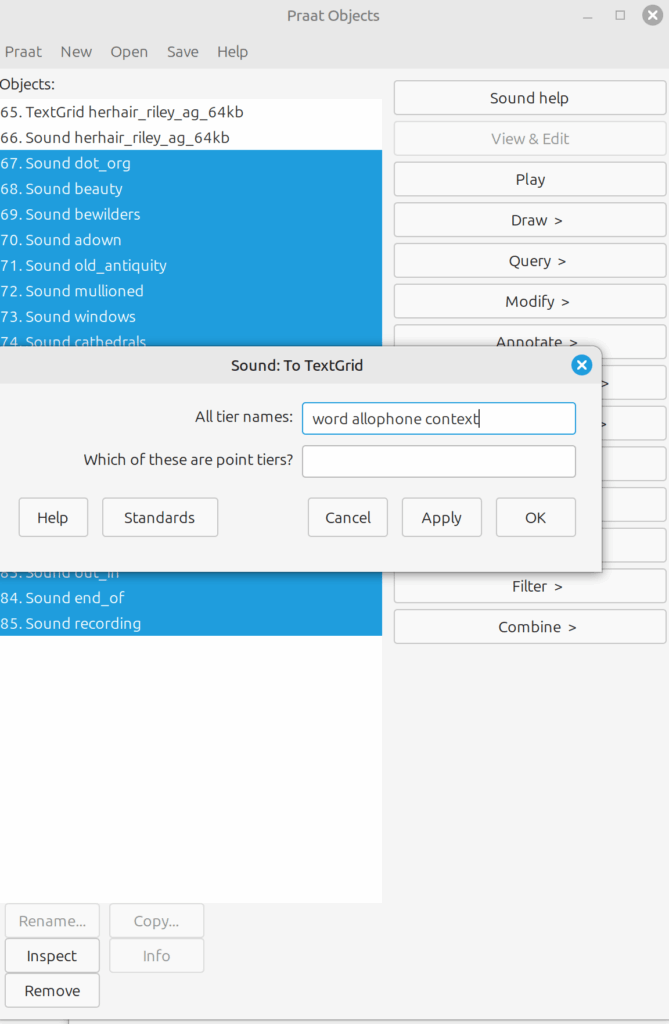Open Help for the TextGrid dialog
Viewport: 669px width, 1024px height.
point(53,517)
